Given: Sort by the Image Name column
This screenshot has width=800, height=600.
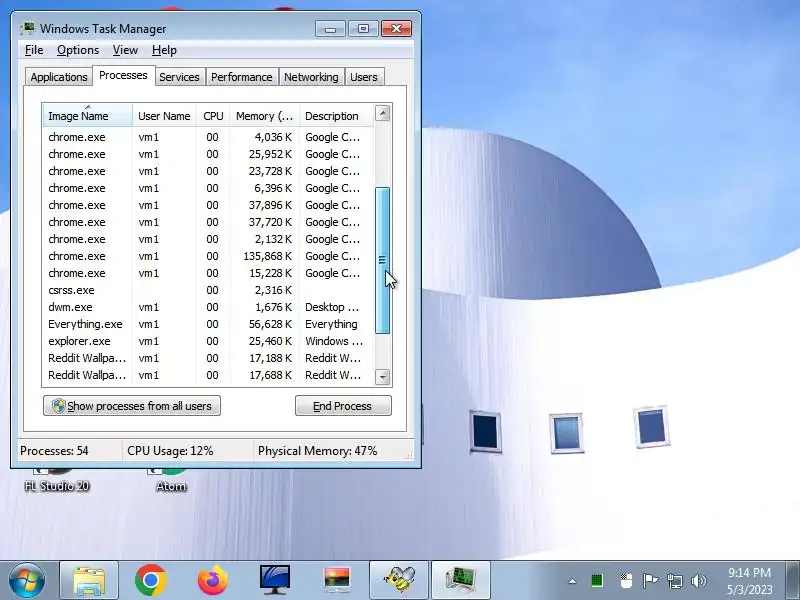Looking at the screenshot, I should (x=88, y=116).
